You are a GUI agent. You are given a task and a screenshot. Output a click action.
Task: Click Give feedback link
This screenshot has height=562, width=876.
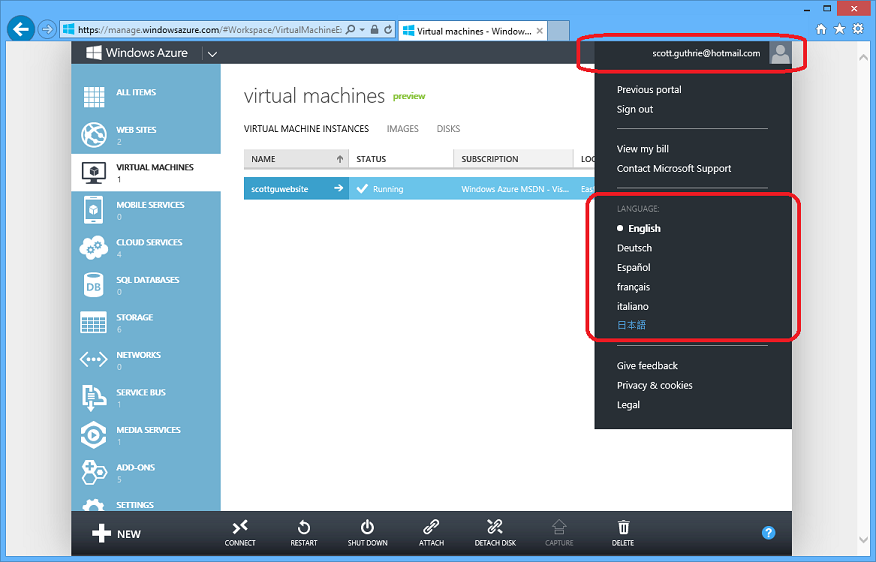click(x=647, y=366)
